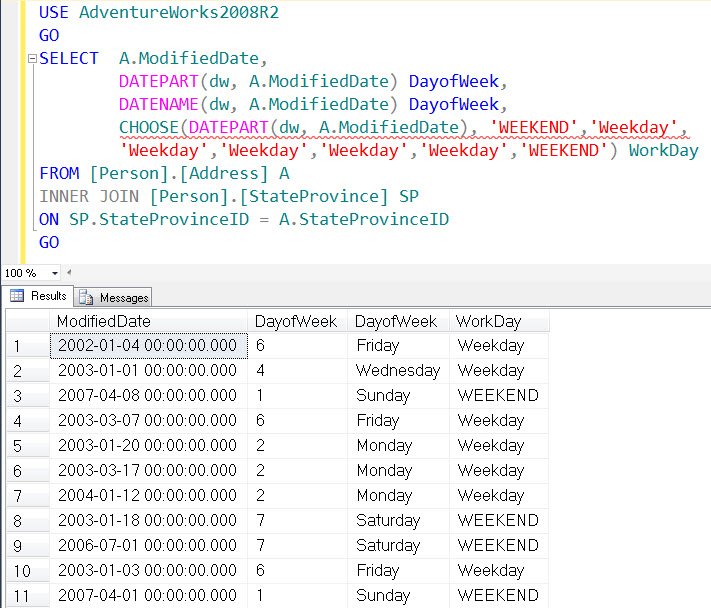Select the WorkDay column header
Image resolution: width=711 pixels, height=608 pixels.
pos(499,321)
